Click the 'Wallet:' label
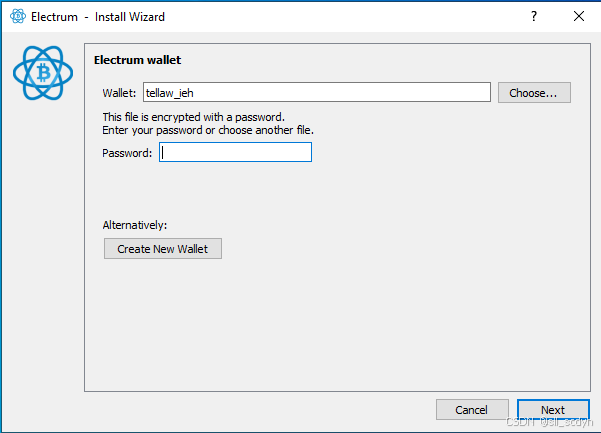Screen dimensions: 601x433 tap(119, 93)
